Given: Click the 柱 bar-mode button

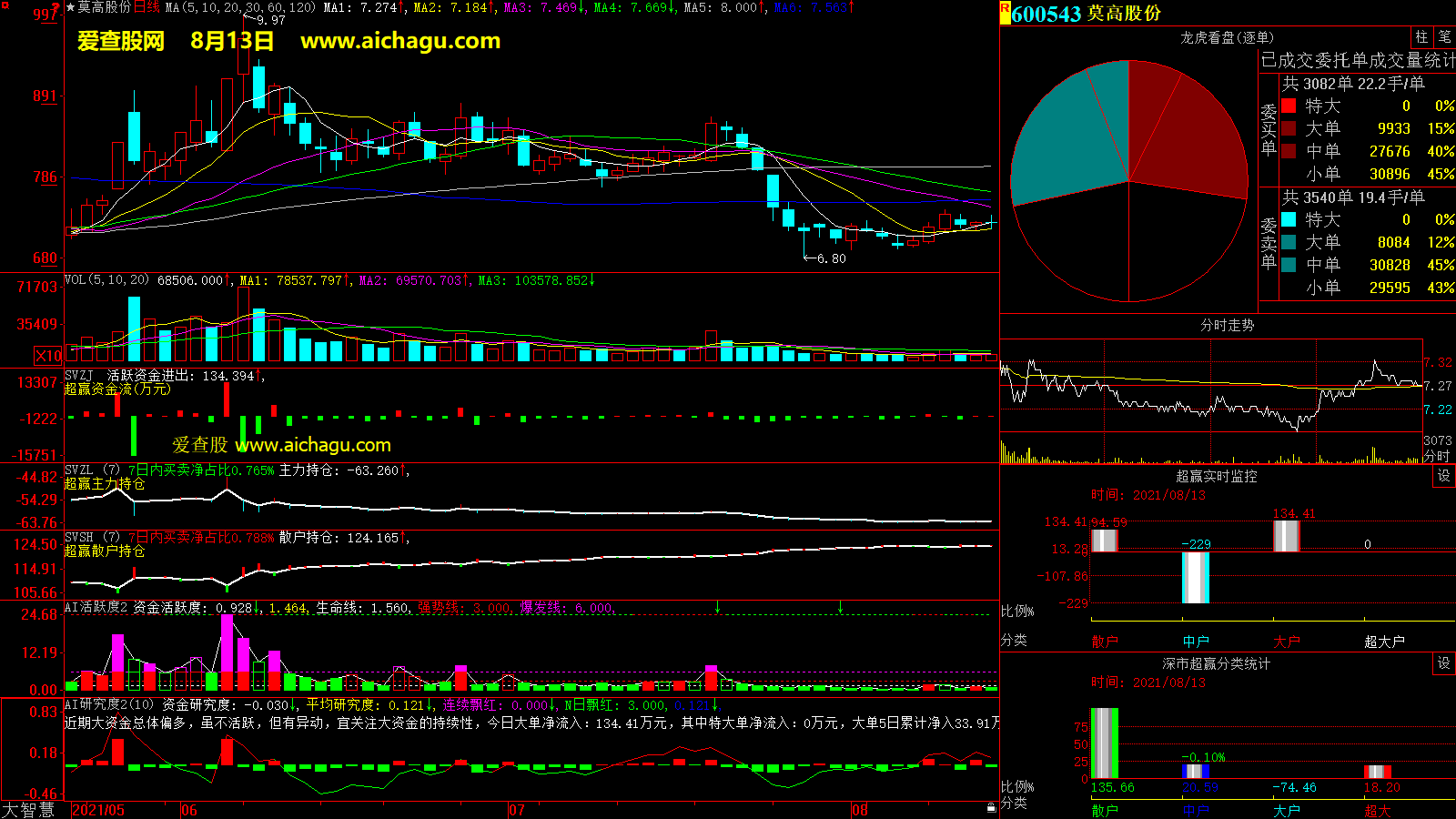Looking at the screenshot, I should click(1421, 37).
